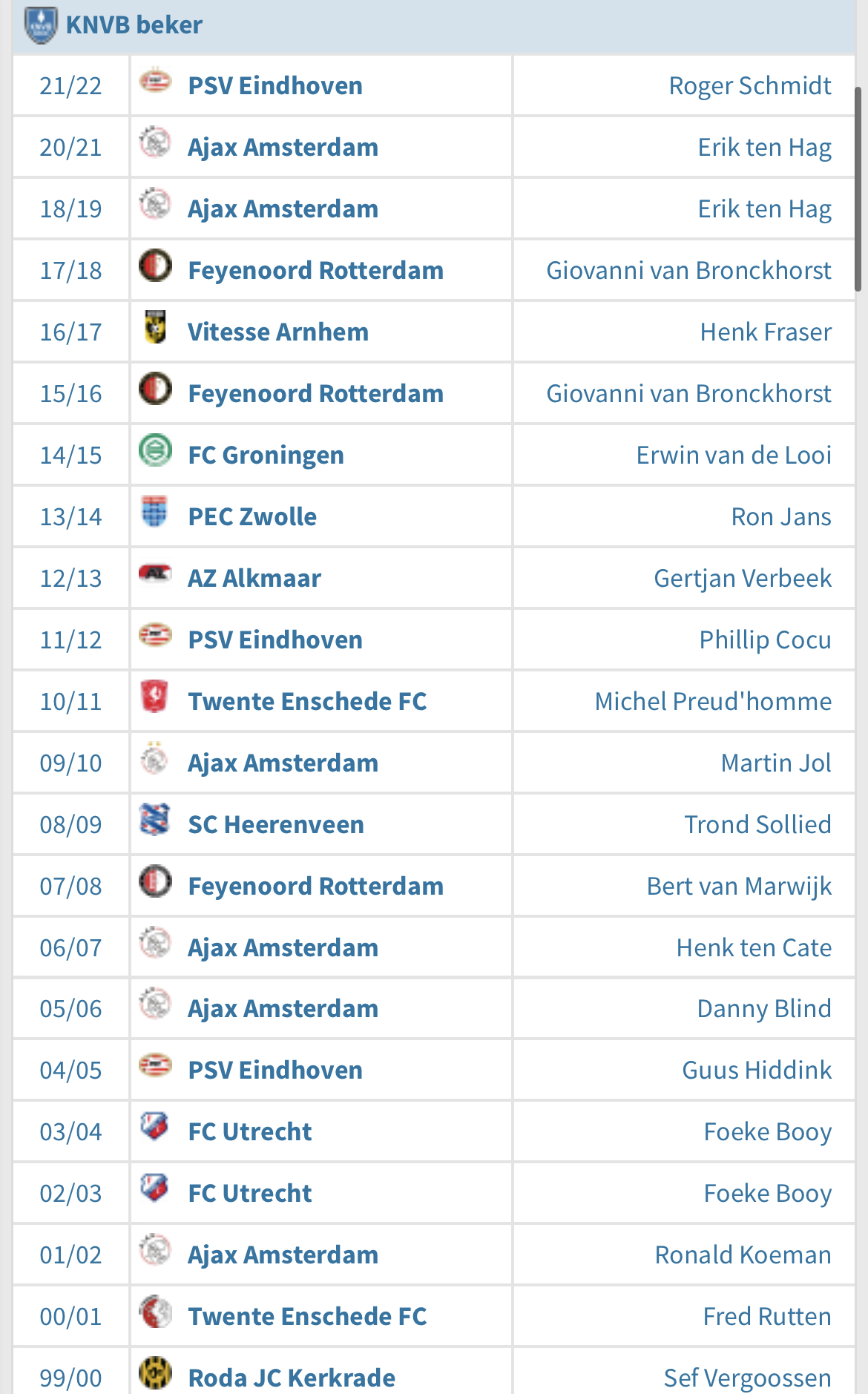Click the AZ Alkmaar club crest
Image resolution: width=868 pixels, height=1394 pixels.
click(155, 573)
